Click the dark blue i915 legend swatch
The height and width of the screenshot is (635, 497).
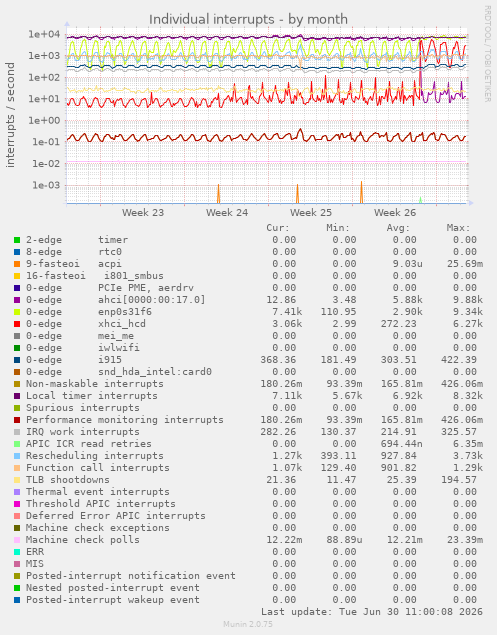[x=17, y=360]
